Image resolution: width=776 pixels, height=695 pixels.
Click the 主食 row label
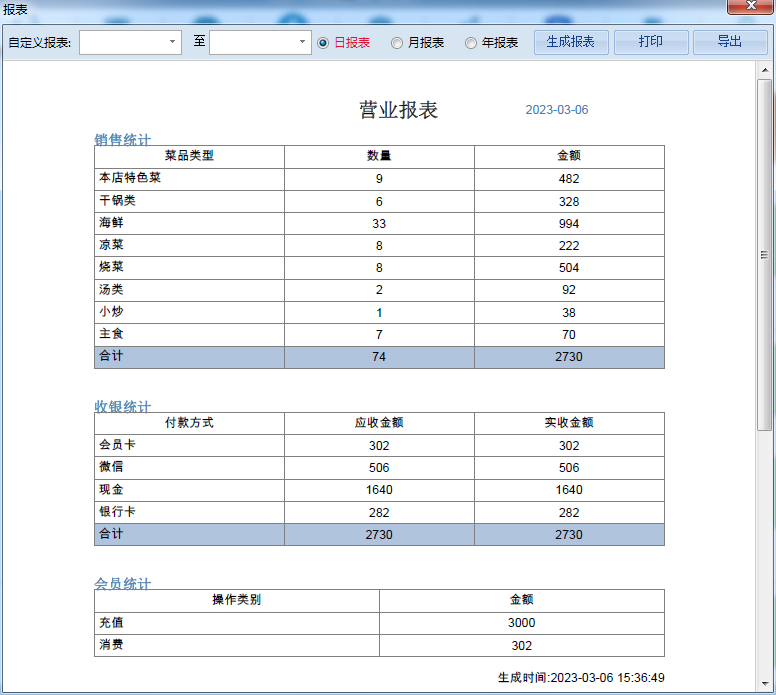111,334
